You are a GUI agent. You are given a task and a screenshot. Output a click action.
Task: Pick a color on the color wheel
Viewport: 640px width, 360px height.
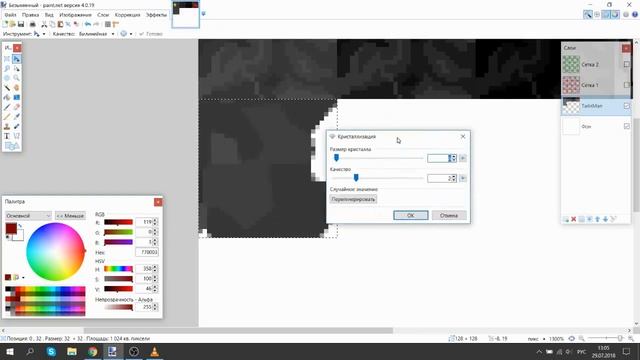(x=56, y=251)
